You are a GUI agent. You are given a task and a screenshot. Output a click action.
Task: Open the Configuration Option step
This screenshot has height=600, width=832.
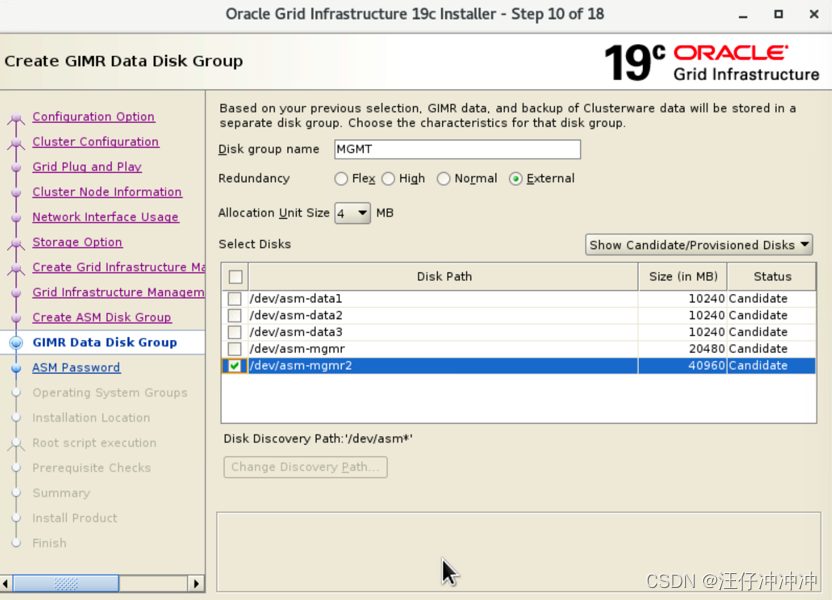click(93, 117)
